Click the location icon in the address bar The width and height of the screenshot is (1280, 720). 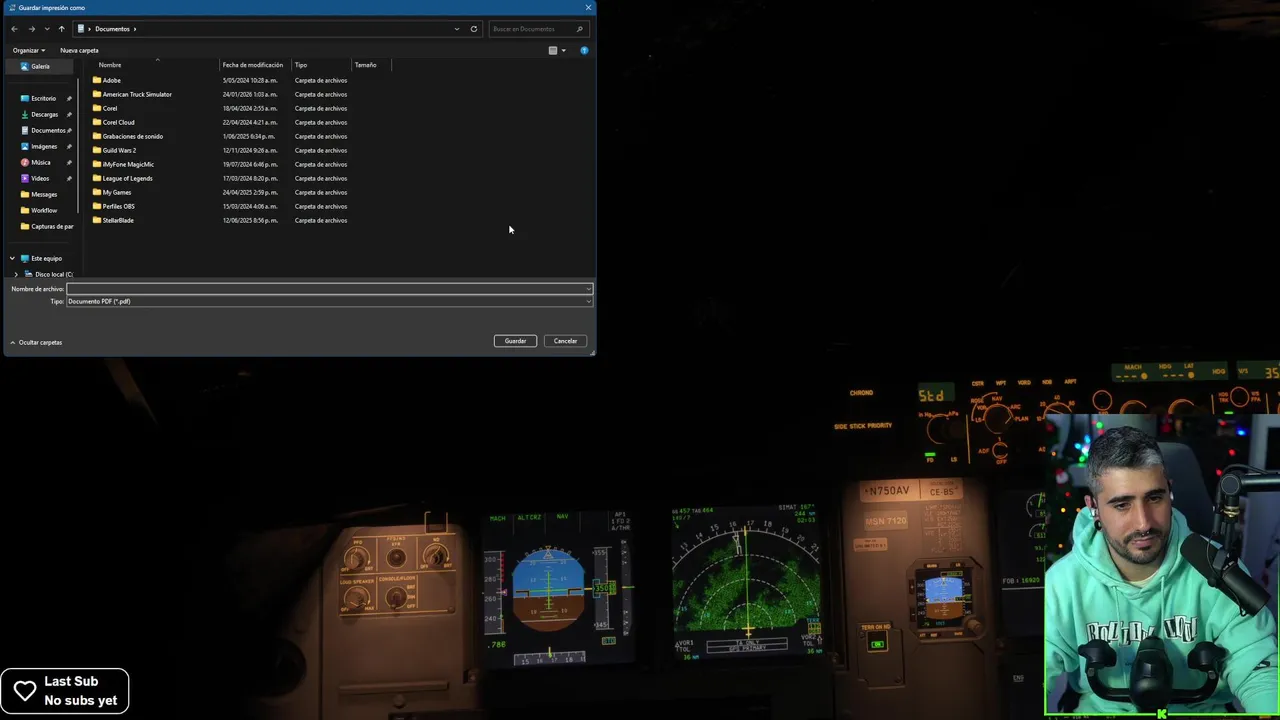pos(81,29)
